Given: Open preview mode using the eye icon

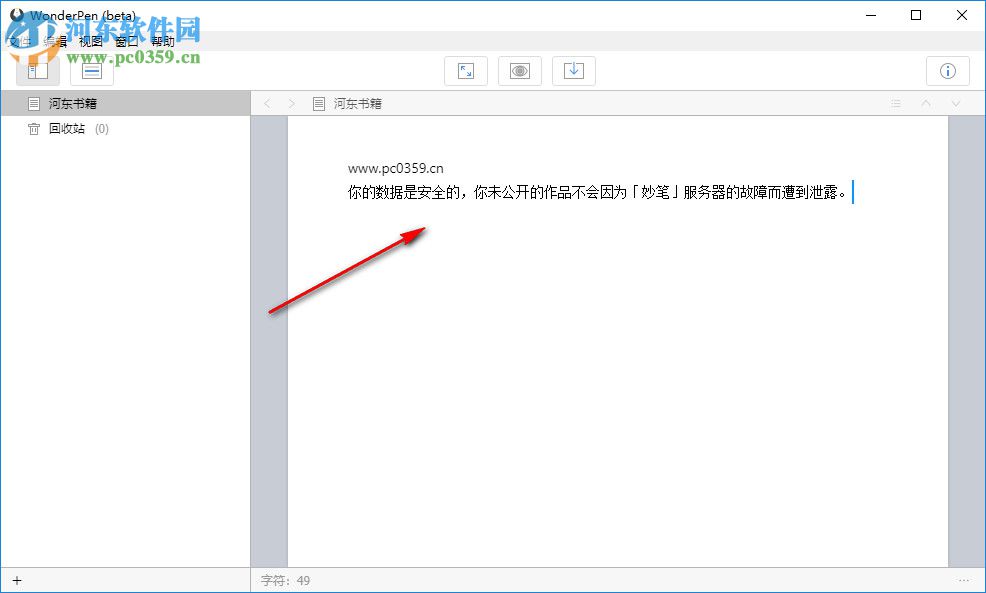Looking at the screenshot, I should pos(519,70).
